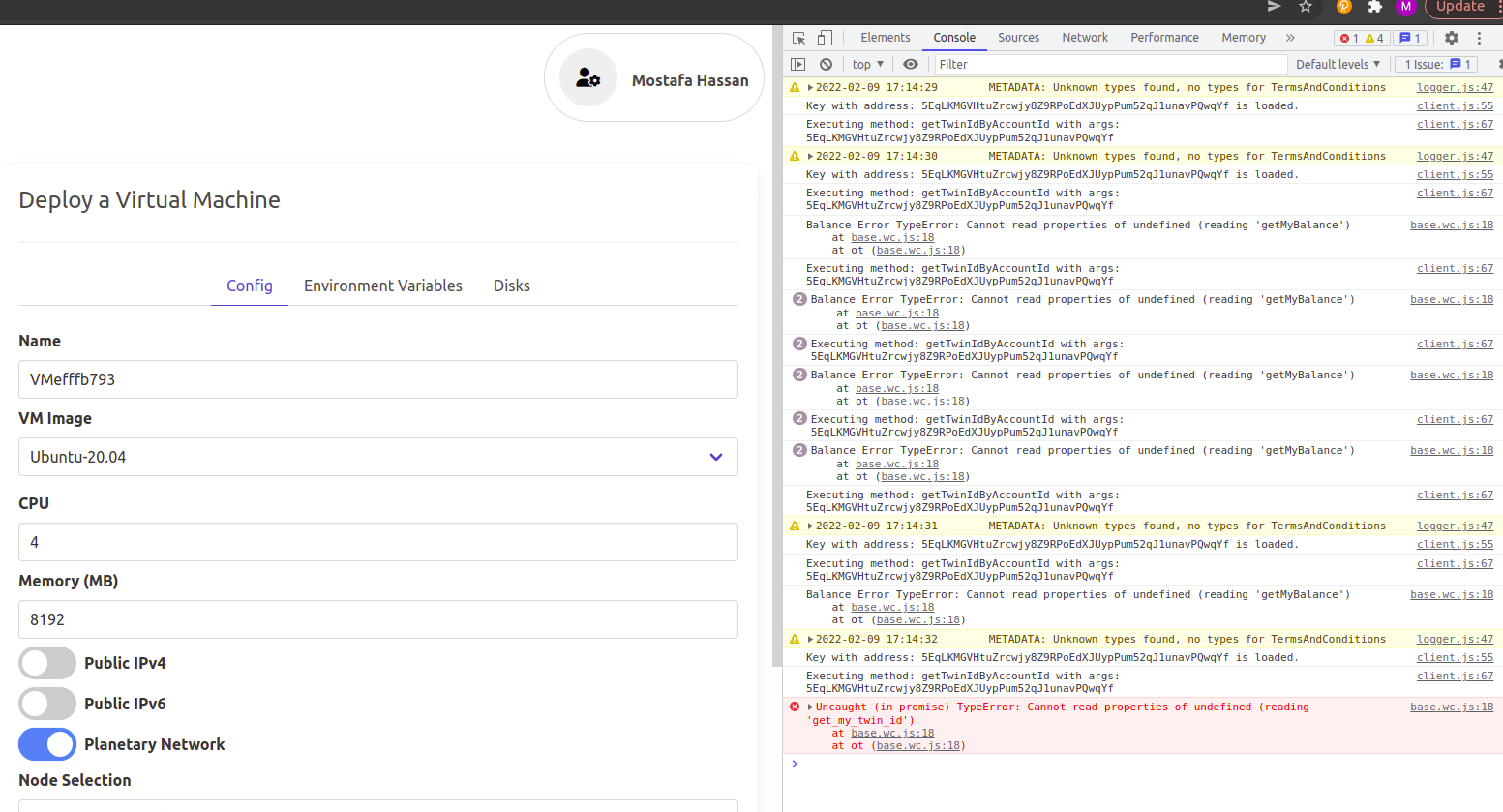Screen dimensions: 1503x812
Task: Click the browser profile avatar M
Action: 1406,7
